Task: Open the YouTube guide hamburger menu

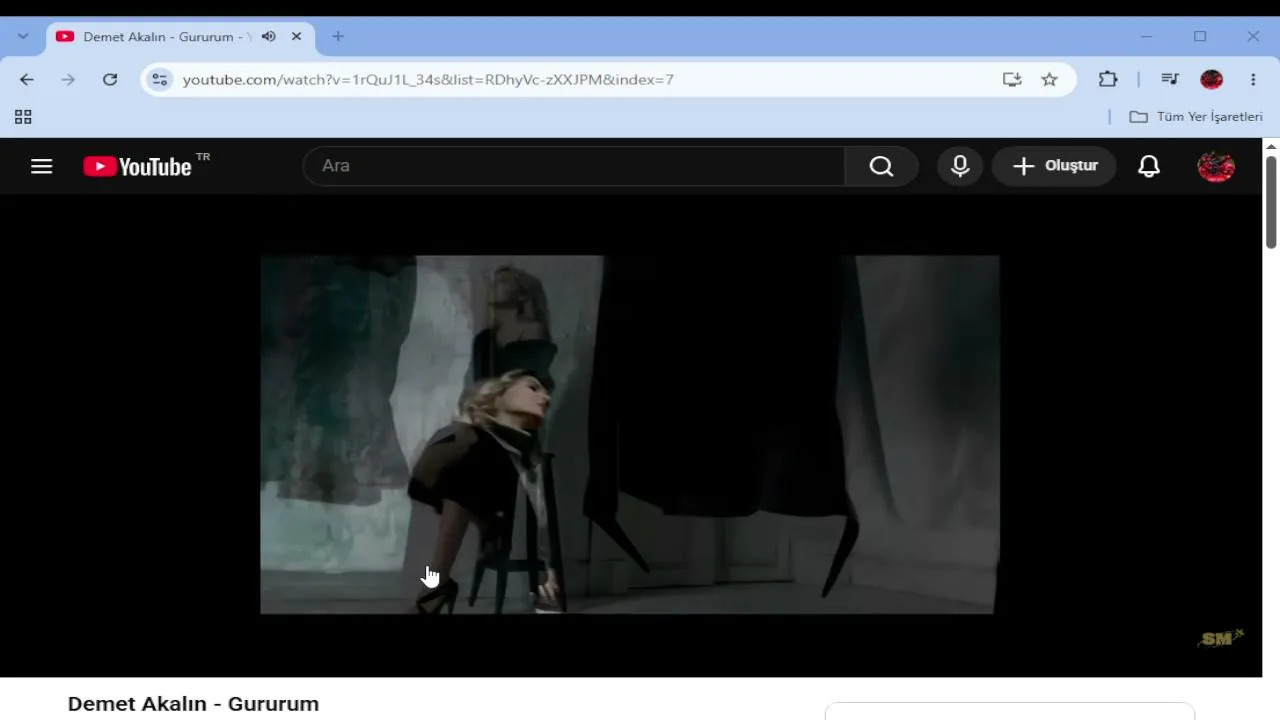Action: pyautogui.click(x=41, y=166)
